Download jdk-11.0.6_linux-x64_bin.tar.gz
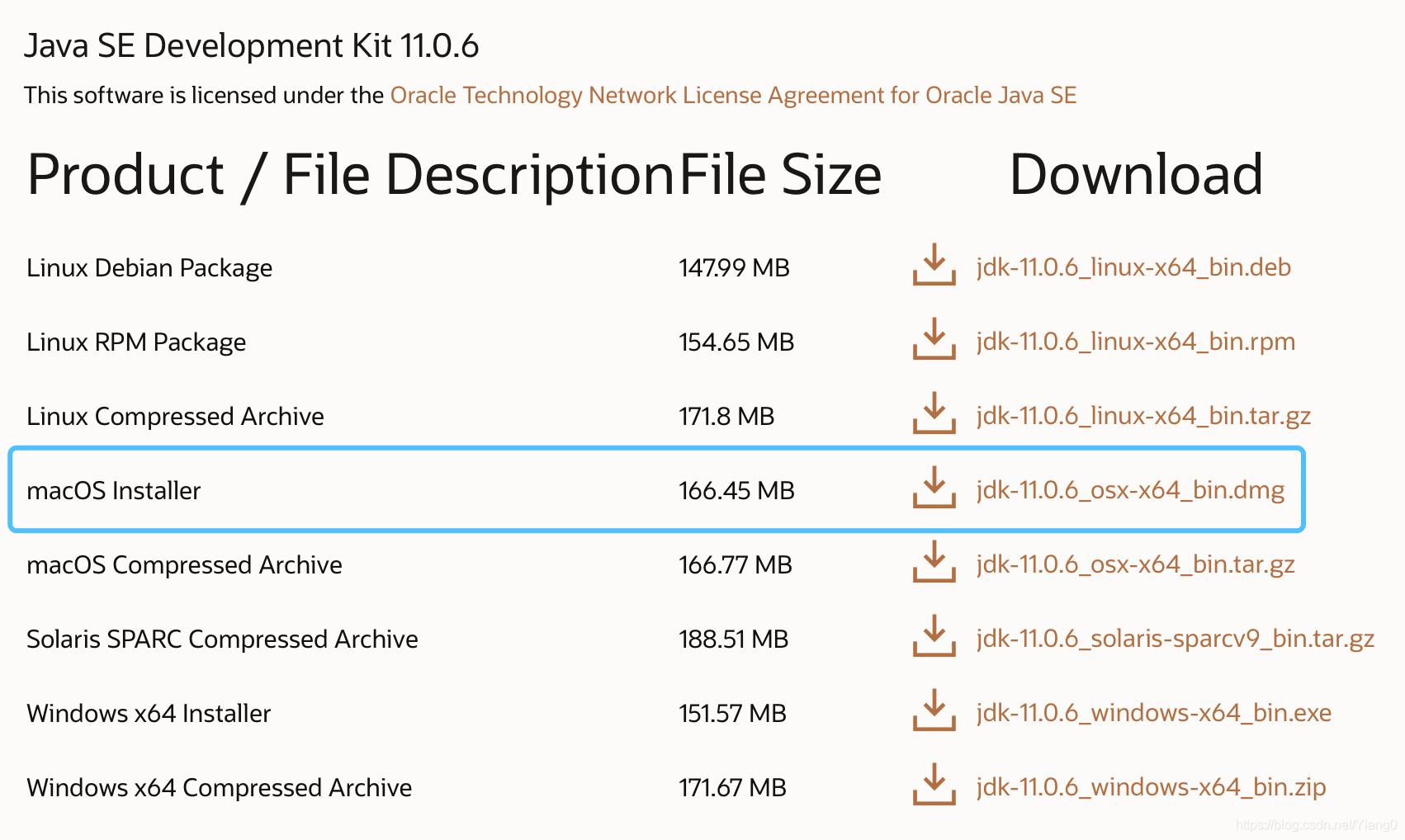This screenshot has width=1405, height=840. (1143, 416)
